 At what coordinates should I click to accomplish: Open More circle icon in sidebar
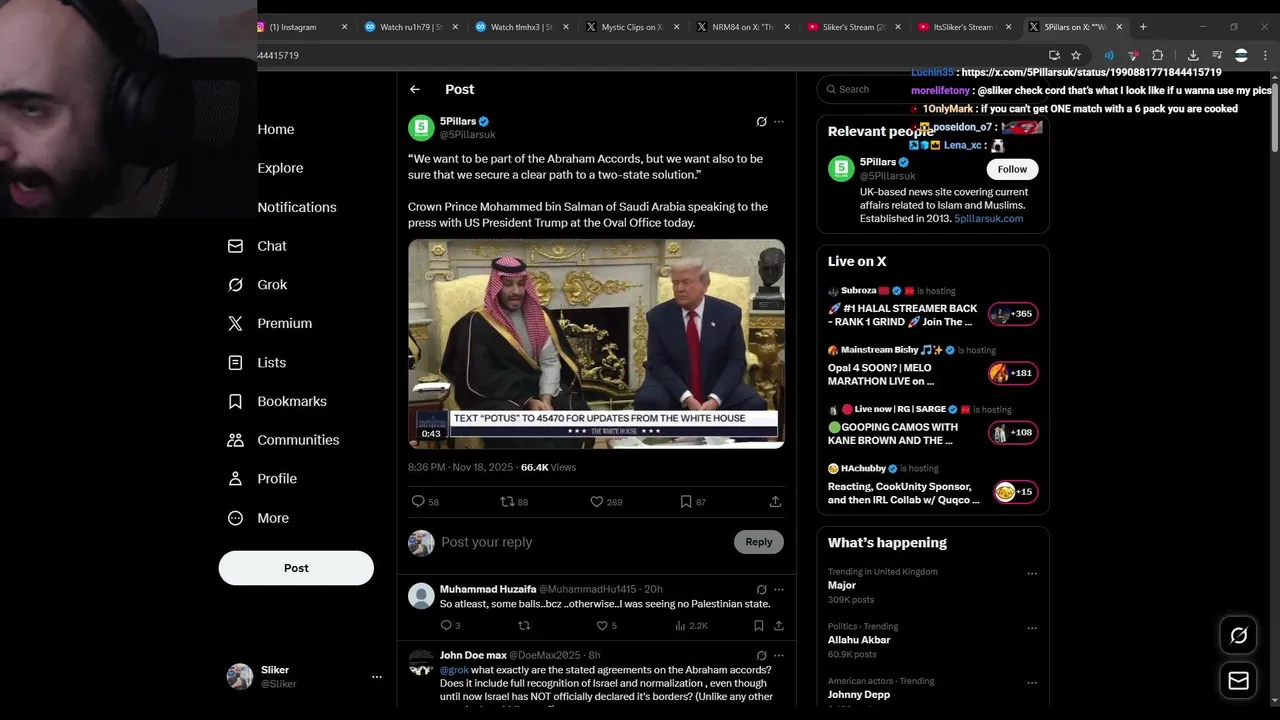point(235,518)
